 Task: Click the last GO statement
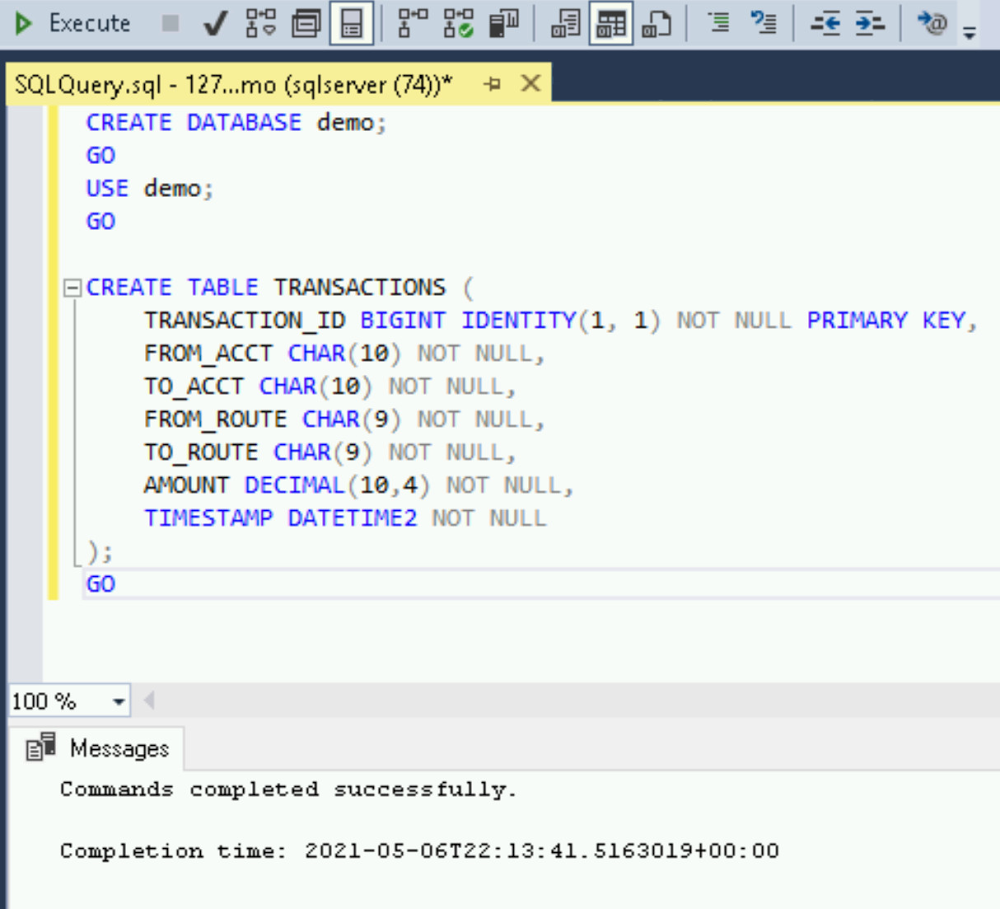[x=101, y=584]
